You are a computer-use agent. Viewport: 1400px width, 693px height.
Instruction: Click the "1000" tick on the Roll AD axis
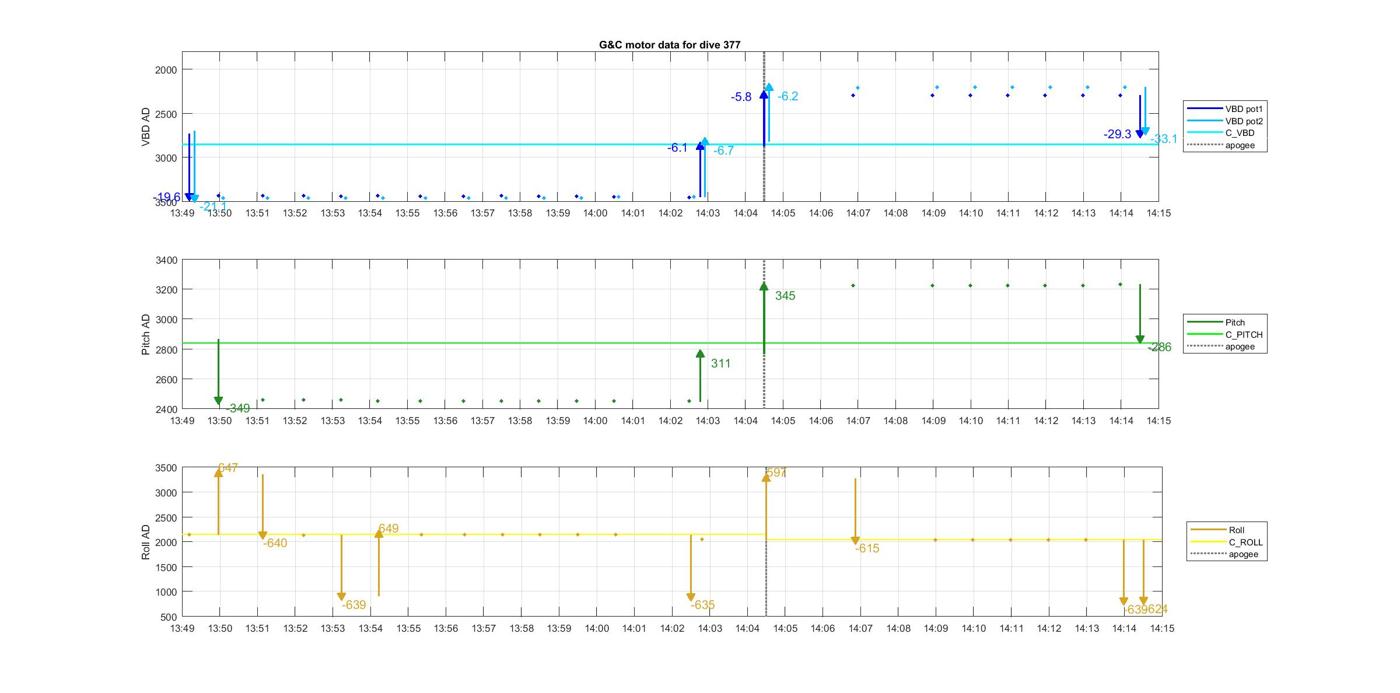click(x=166, y=592)
